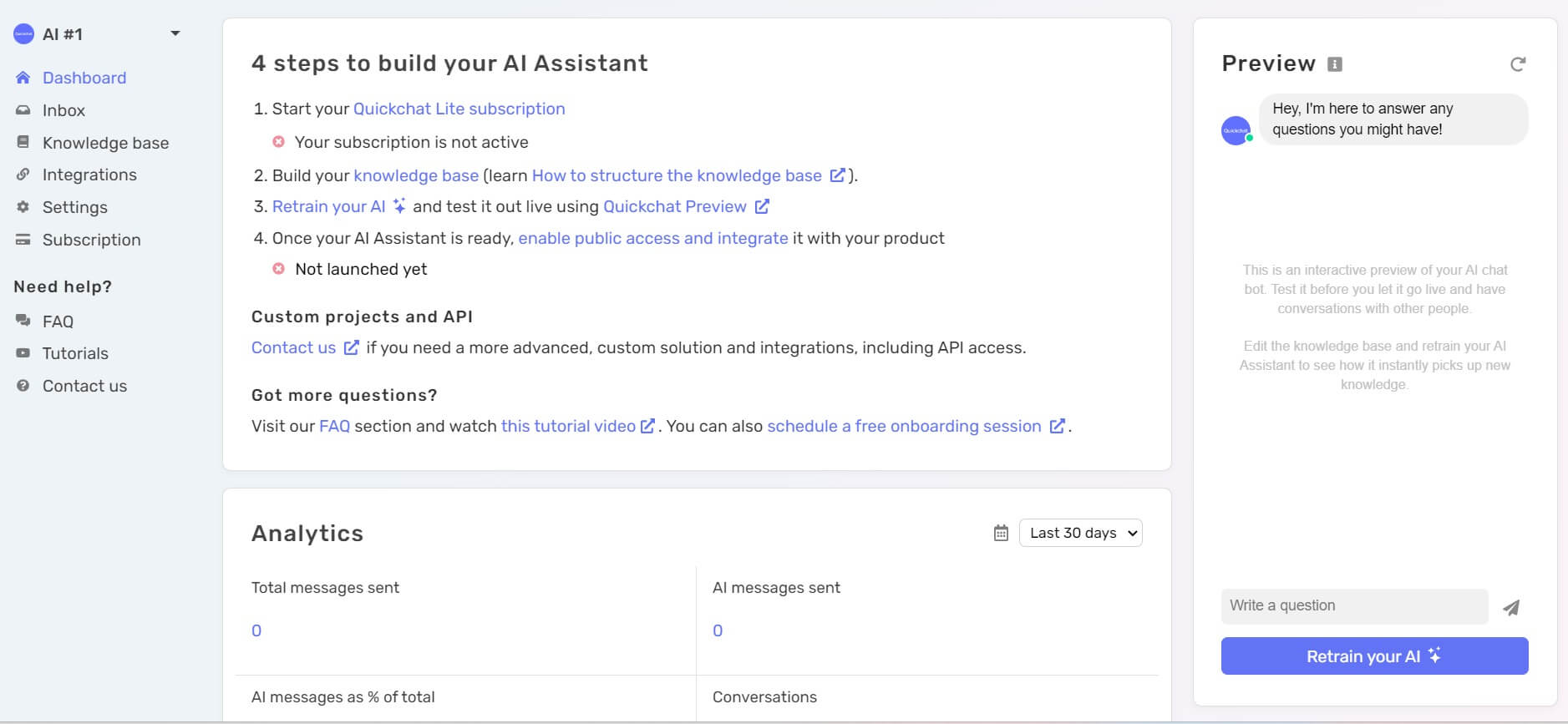The image size is (1568, 724).
Task: Click the chatbot avatar in Preview
Action: tap(1236, 130)
